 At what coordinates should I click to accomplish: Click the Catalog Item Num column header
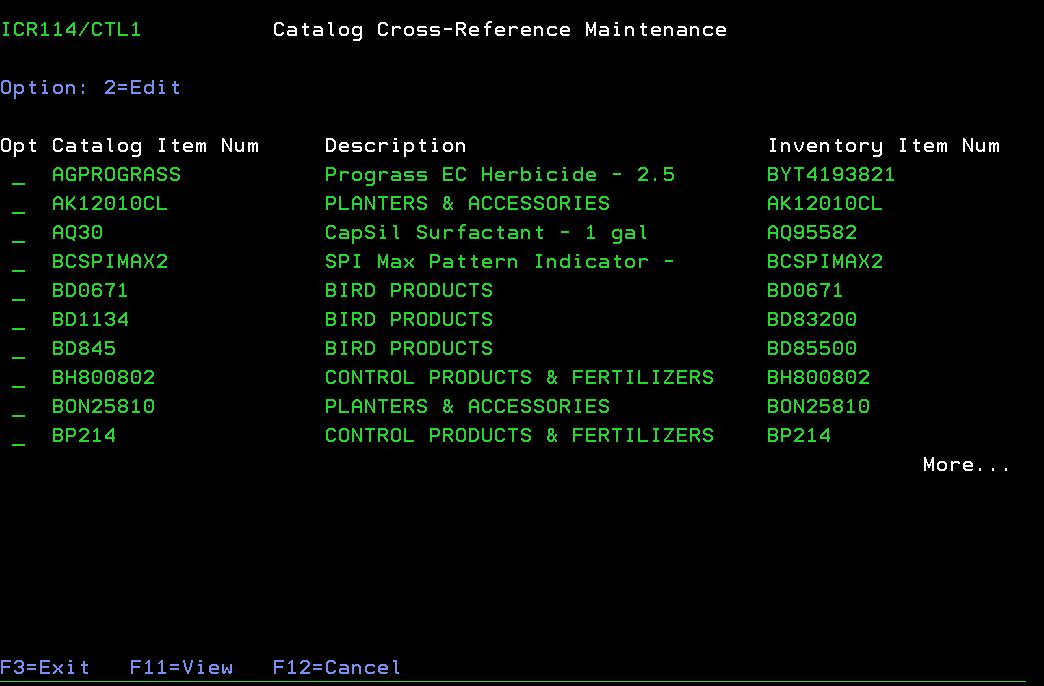pyautogui.click(x=155, y=146)
